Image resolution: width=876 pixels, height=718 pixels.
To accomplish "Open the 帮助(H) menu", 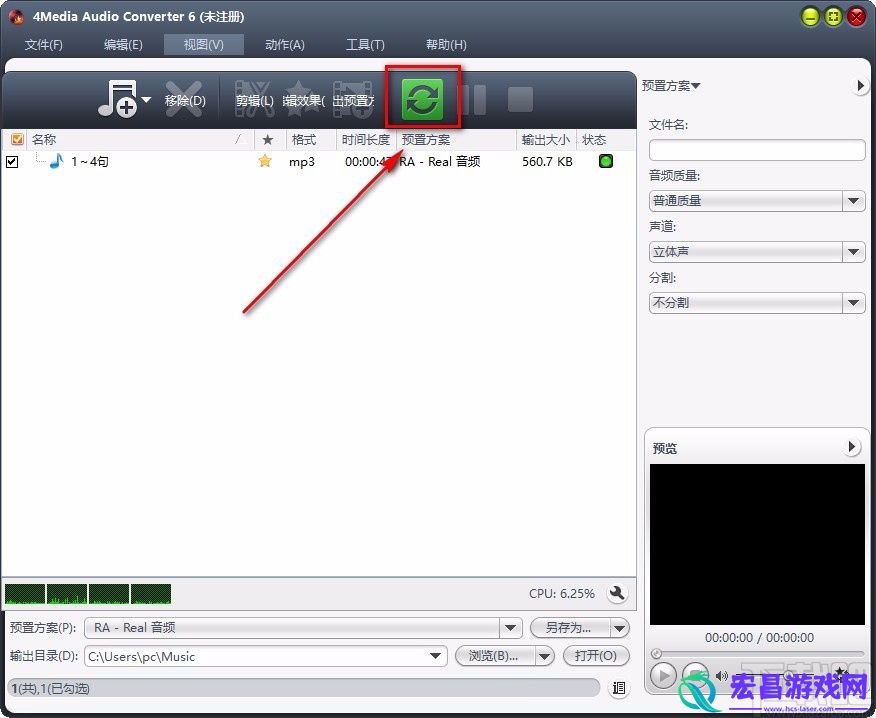I will 446,45.
